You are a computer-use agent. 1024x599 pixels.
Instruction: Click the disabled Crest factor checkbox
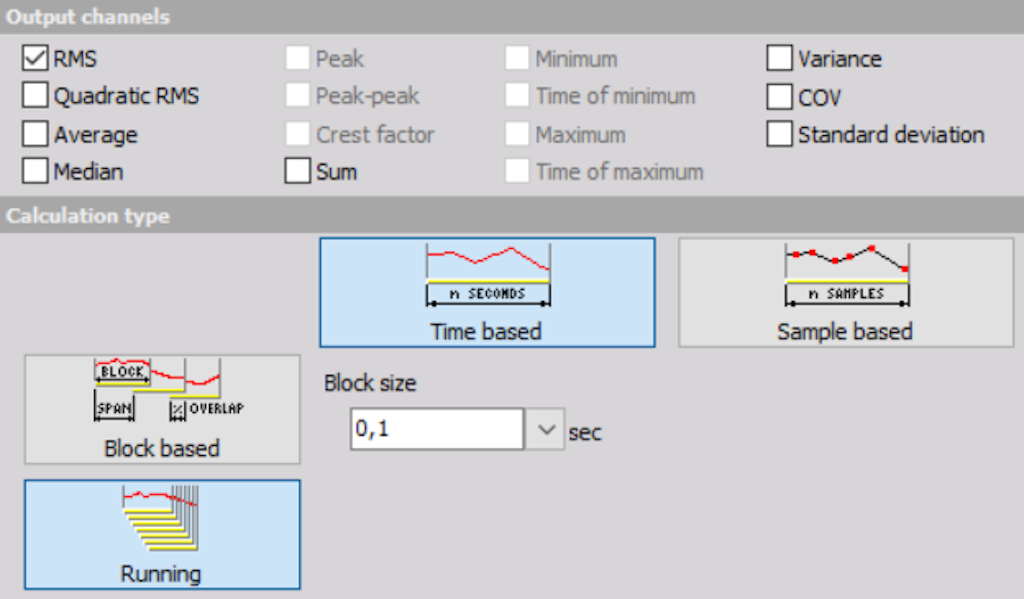[x=297, y=134]
